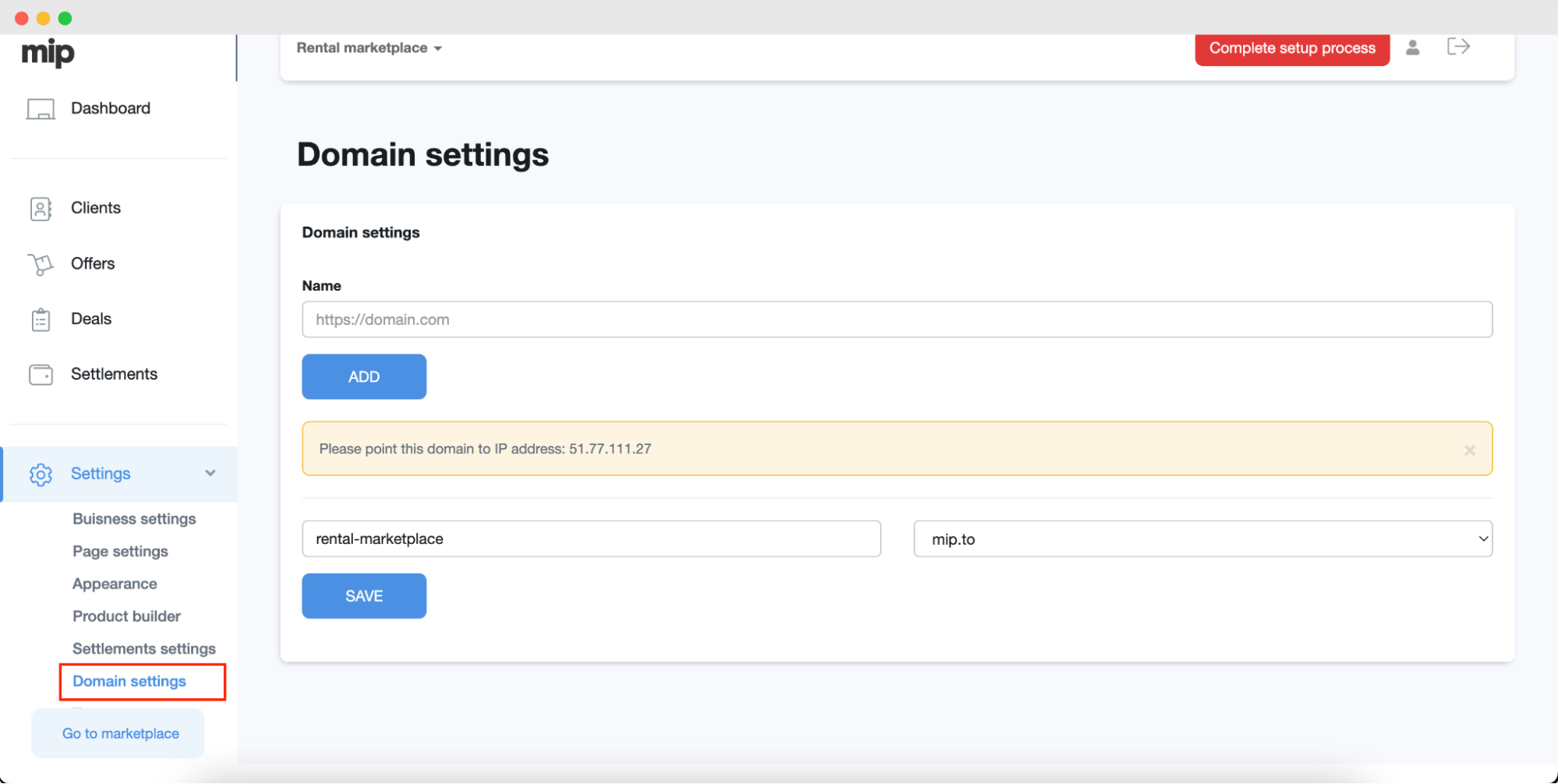Open the Settlements section
Viewport: 1558px width, 784px height.
point(114,374)
